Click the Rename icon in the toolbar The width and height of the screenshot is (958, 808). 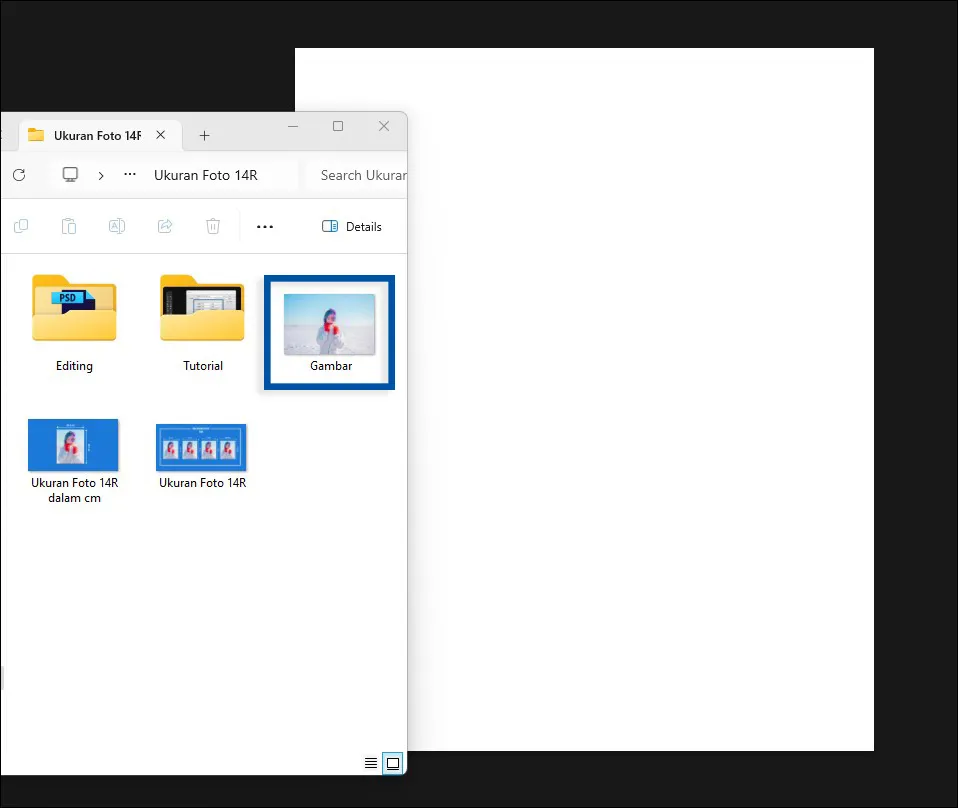(116, 227)
